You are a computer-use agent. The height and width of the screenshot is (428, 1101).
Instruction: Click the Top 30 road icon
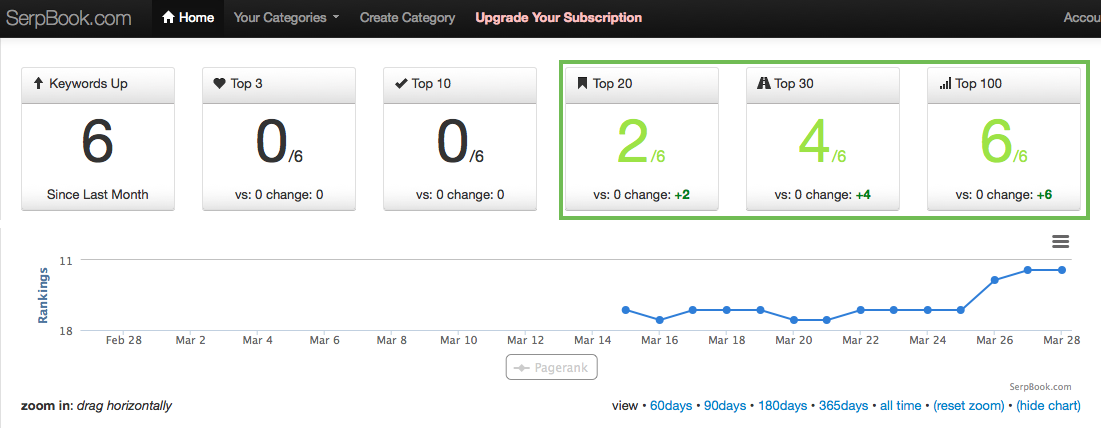(x=764, y=84)
